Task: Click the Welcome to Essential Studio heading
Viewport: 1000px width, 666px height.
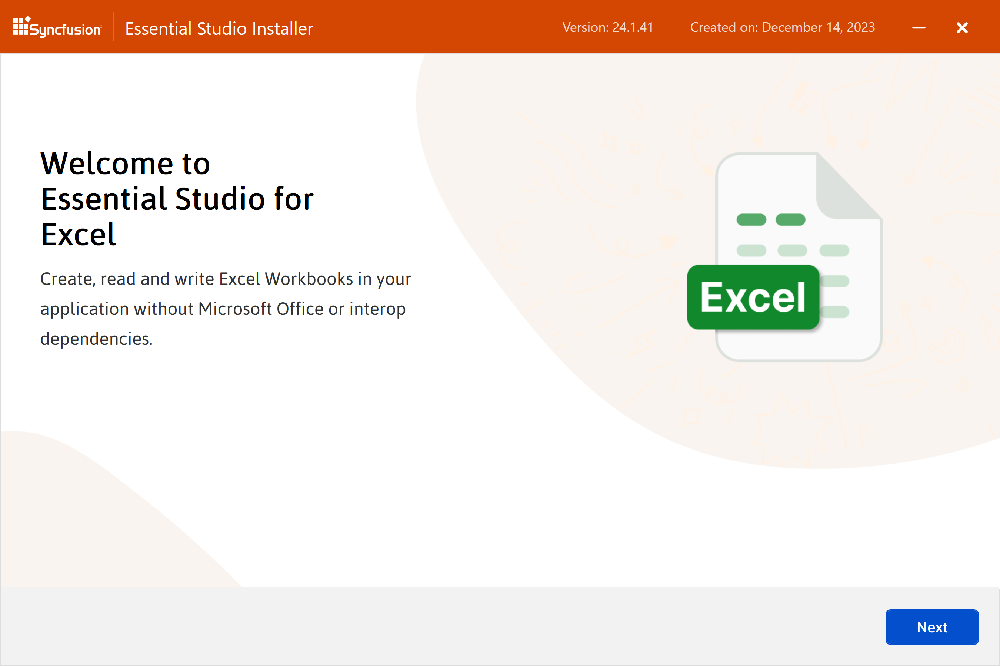Action: coord(177,181)
